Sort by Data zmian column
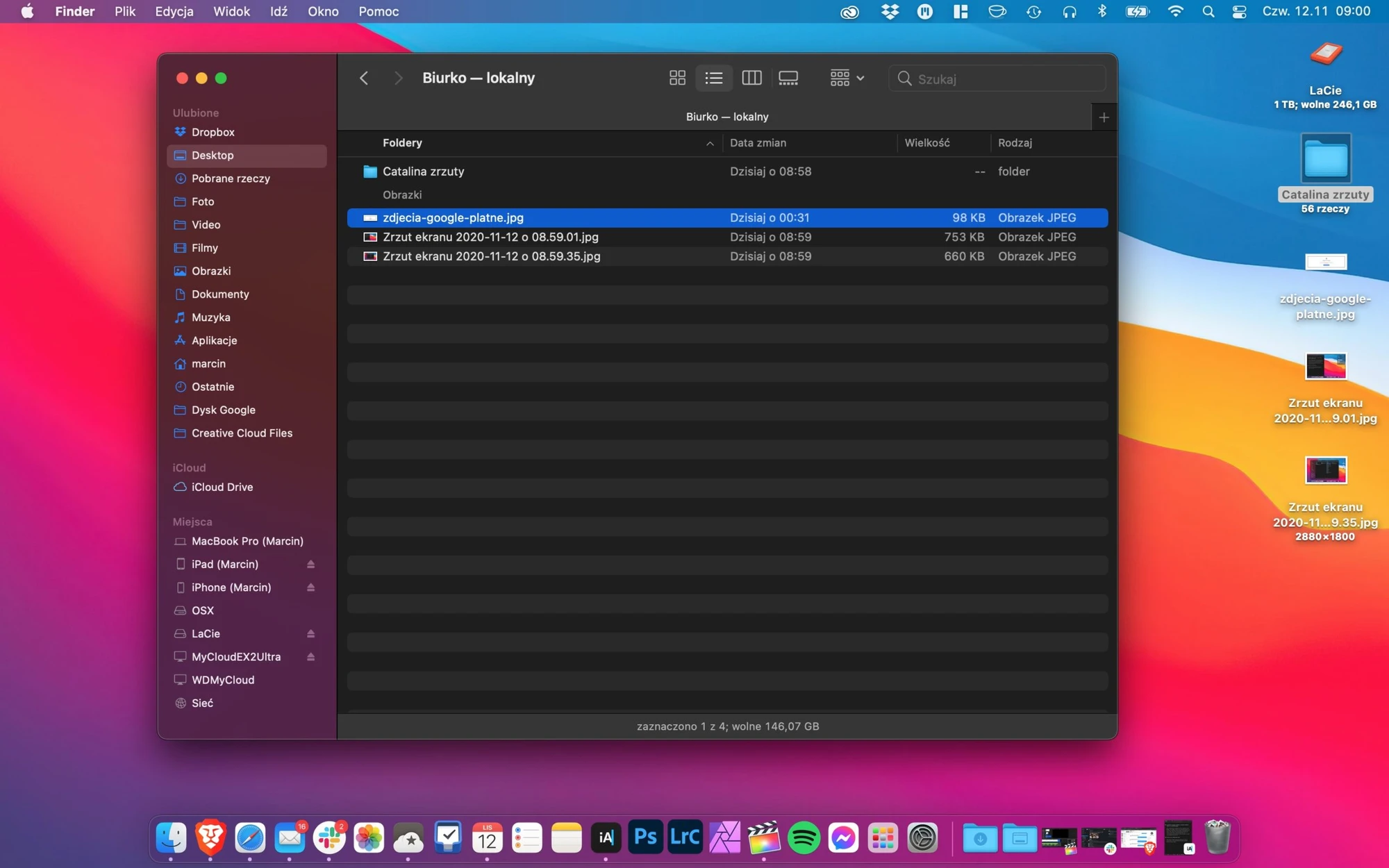1389x868 pixels. pyautogui.click(x=758, y=143)
